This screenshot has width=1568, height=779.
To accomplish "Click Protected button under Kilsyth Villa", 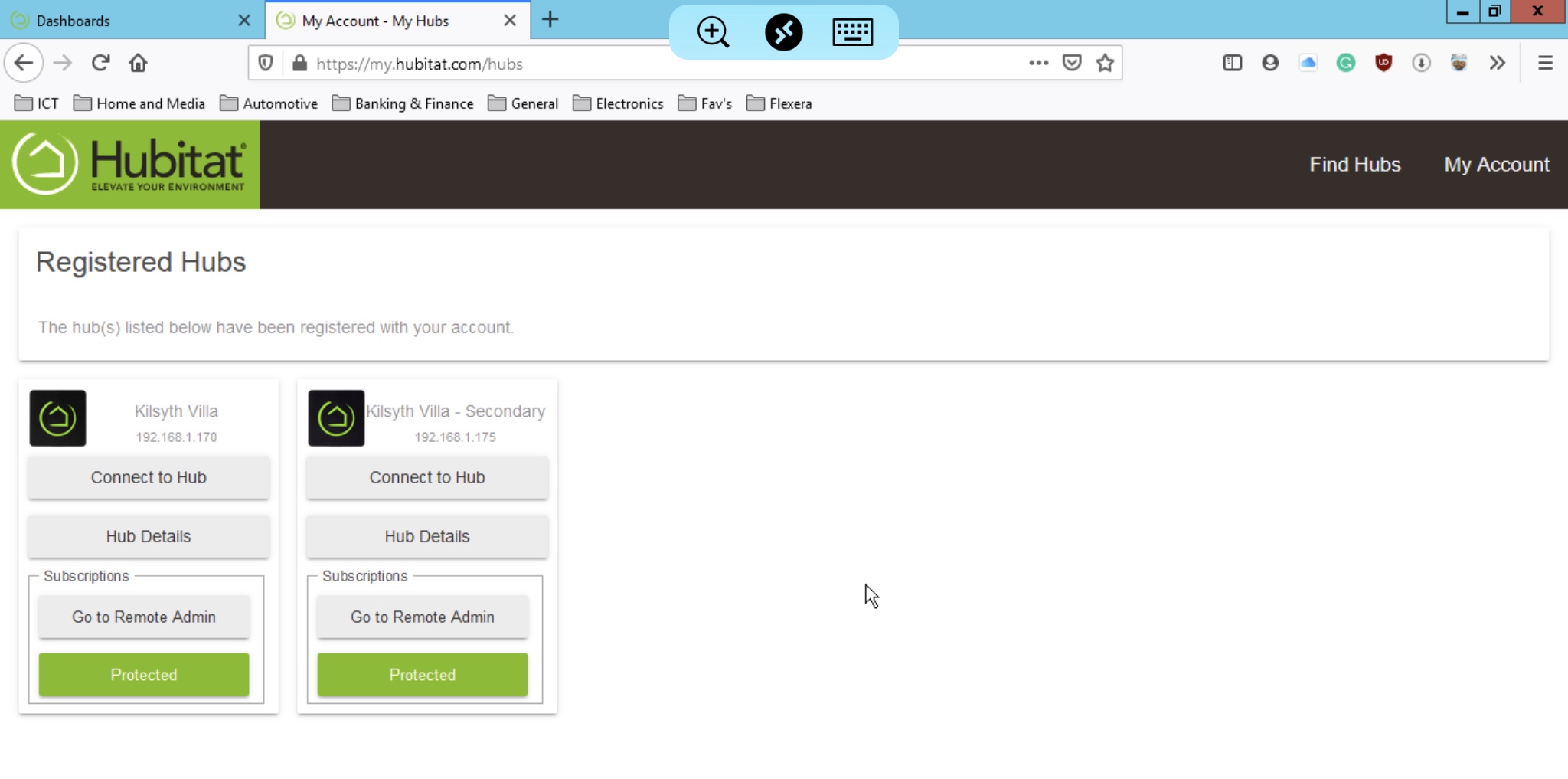I will click(x=144, y=675).
